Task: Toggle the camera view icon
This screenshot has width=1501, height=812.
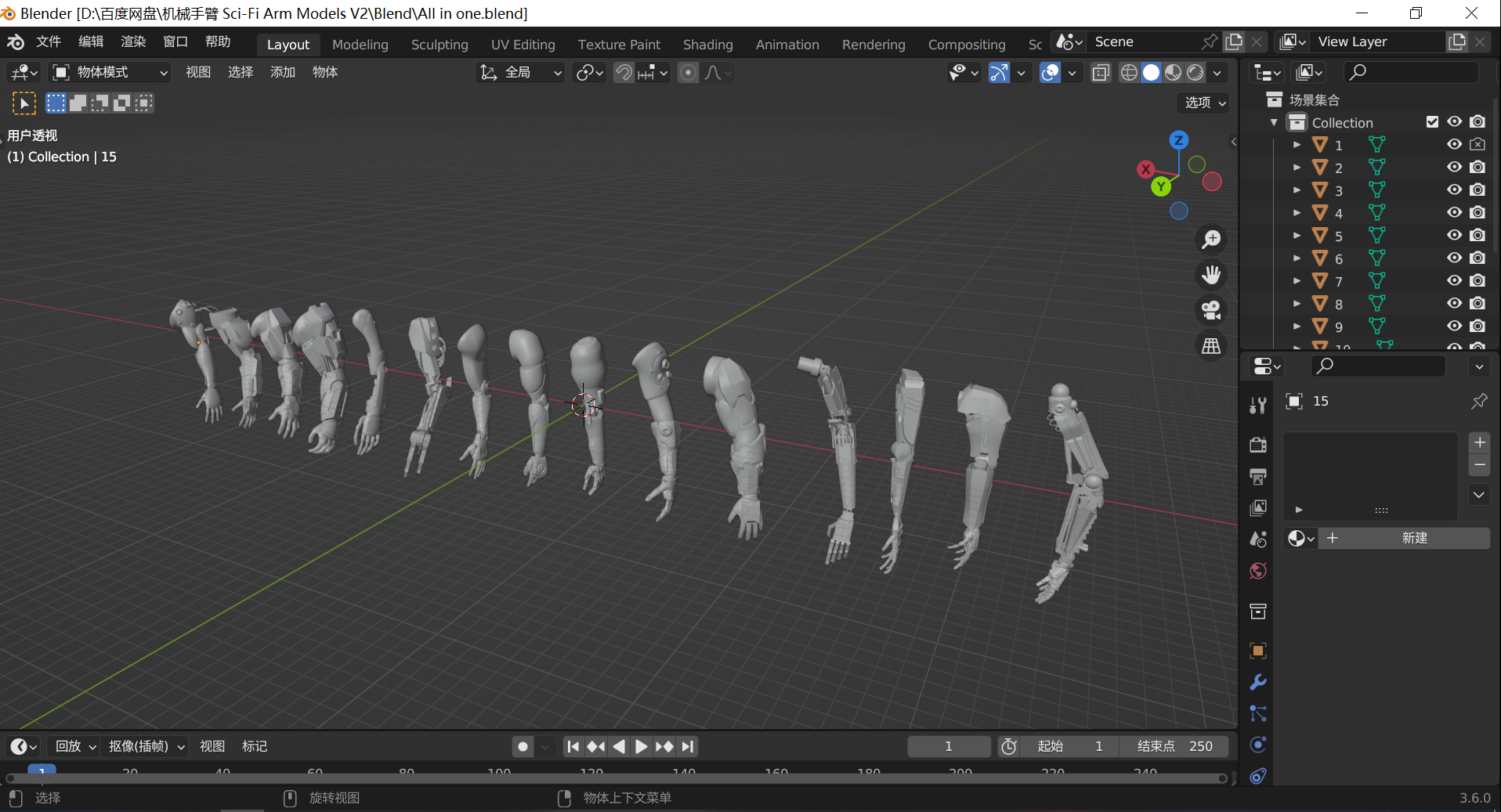Action: [1211, 311]
